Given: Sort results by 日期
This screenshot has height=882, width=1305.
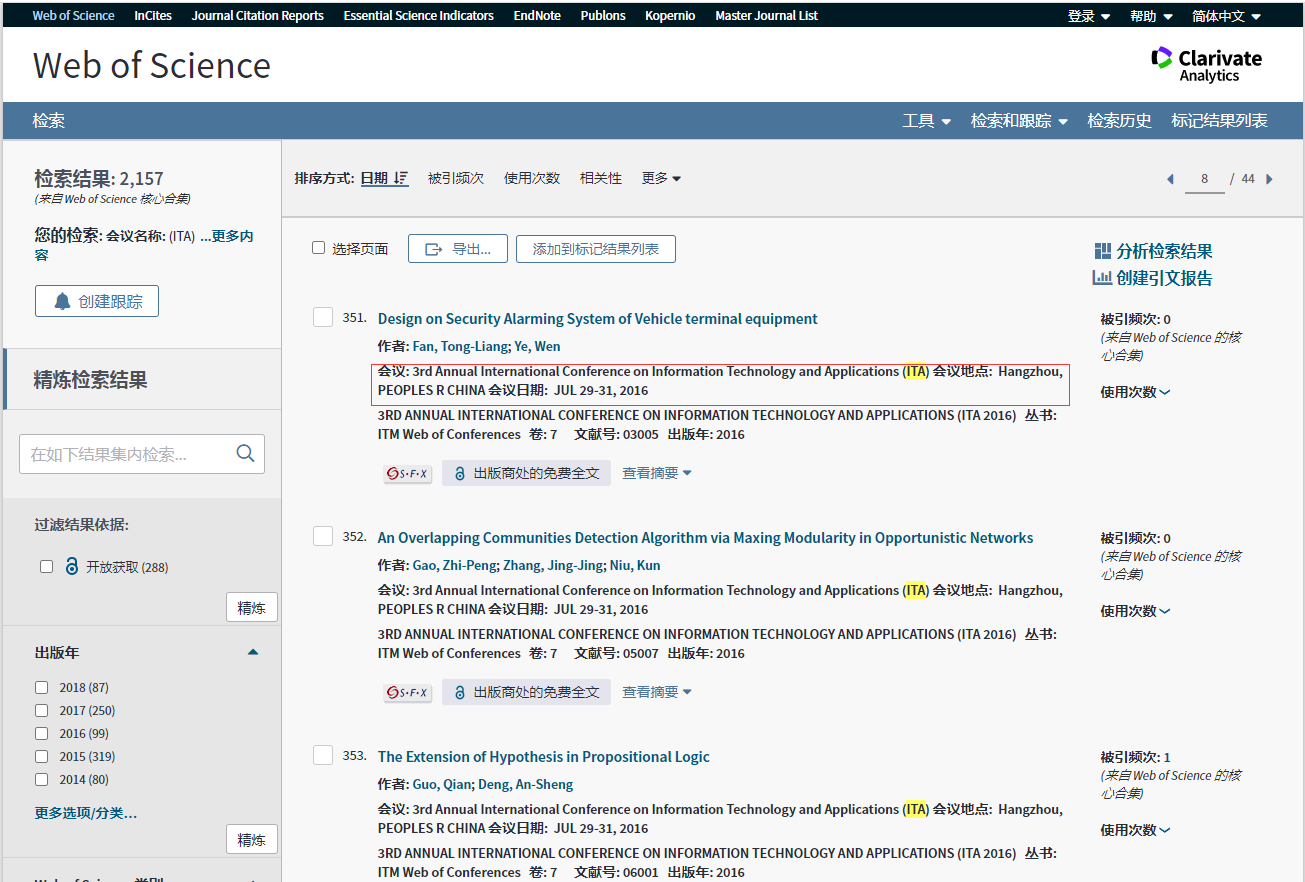Looking at the screenshot, I should pos(374,178).
